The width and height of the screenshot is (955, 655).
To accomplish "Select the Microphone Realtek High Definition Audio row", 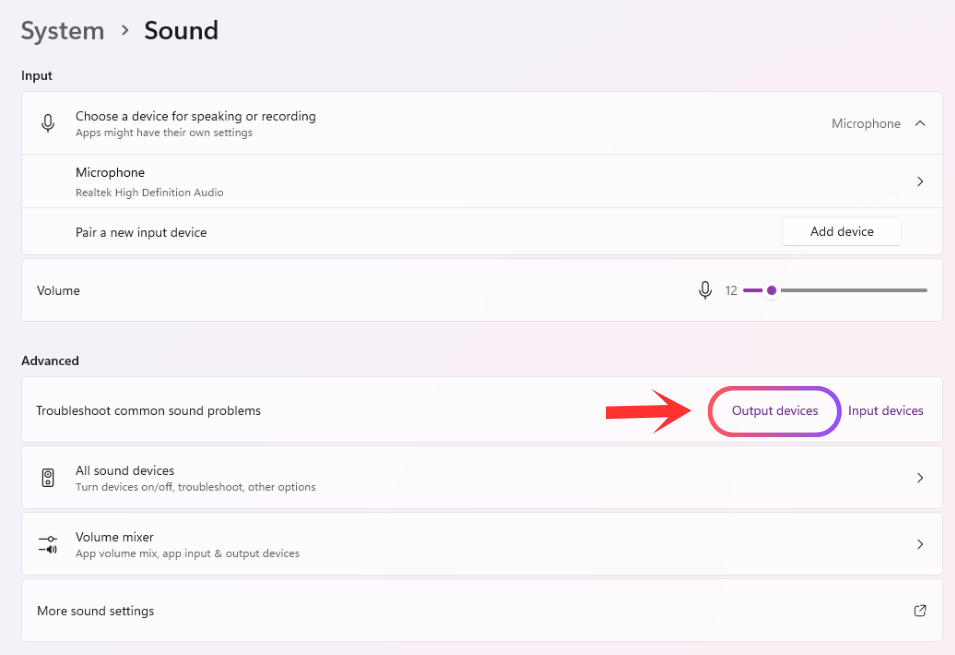I will 482,182.
